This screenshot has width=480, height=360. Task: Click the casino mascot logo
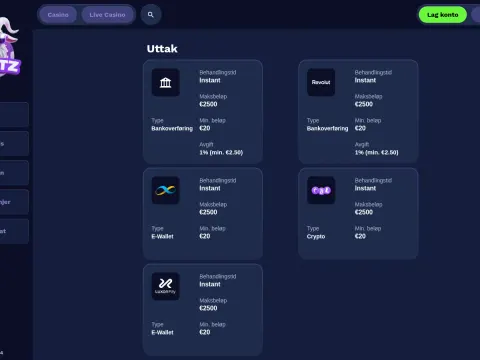tap(9, 47)
